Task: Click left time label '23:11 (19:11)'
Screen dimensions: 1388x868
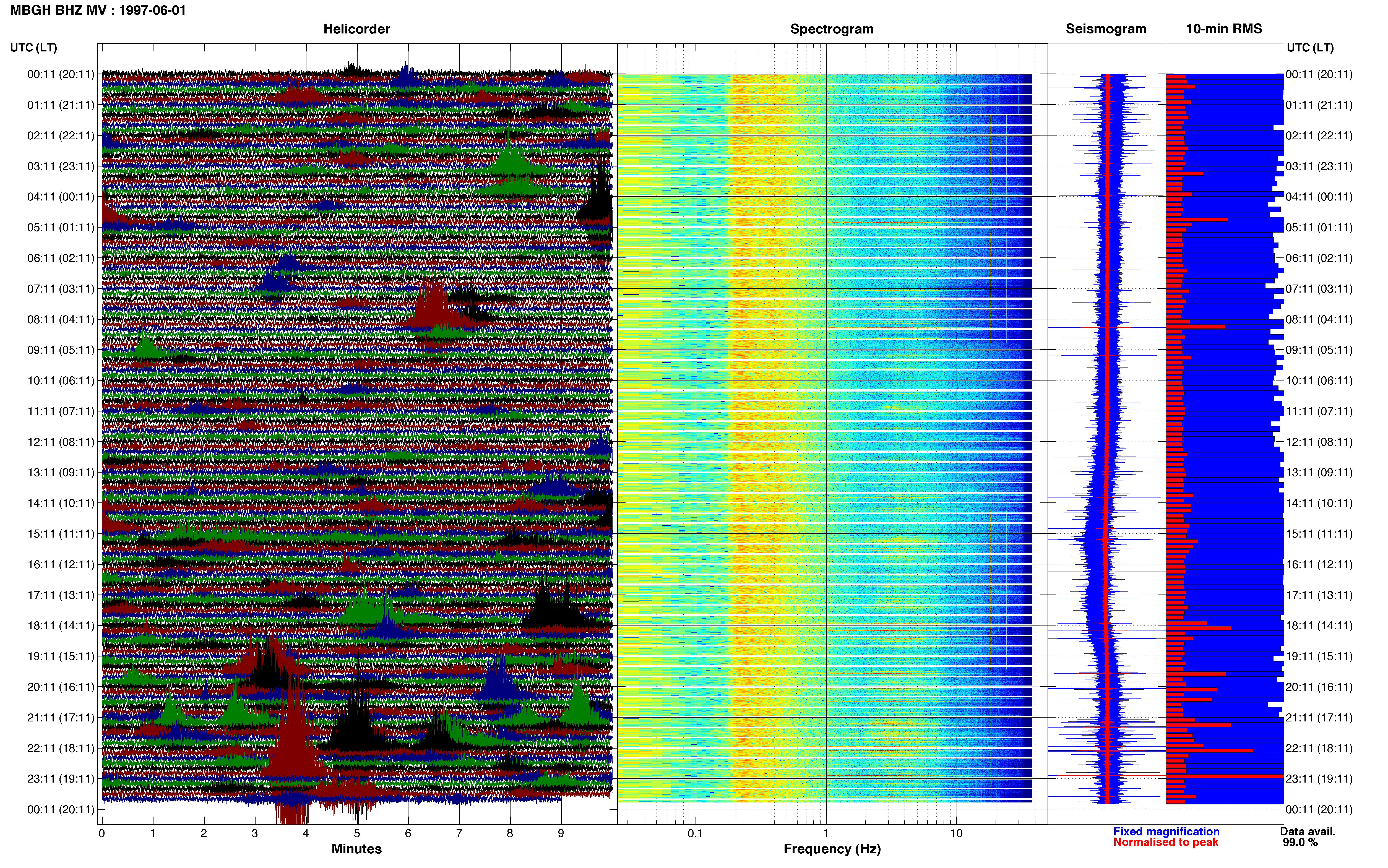Action: coord(61,778)
